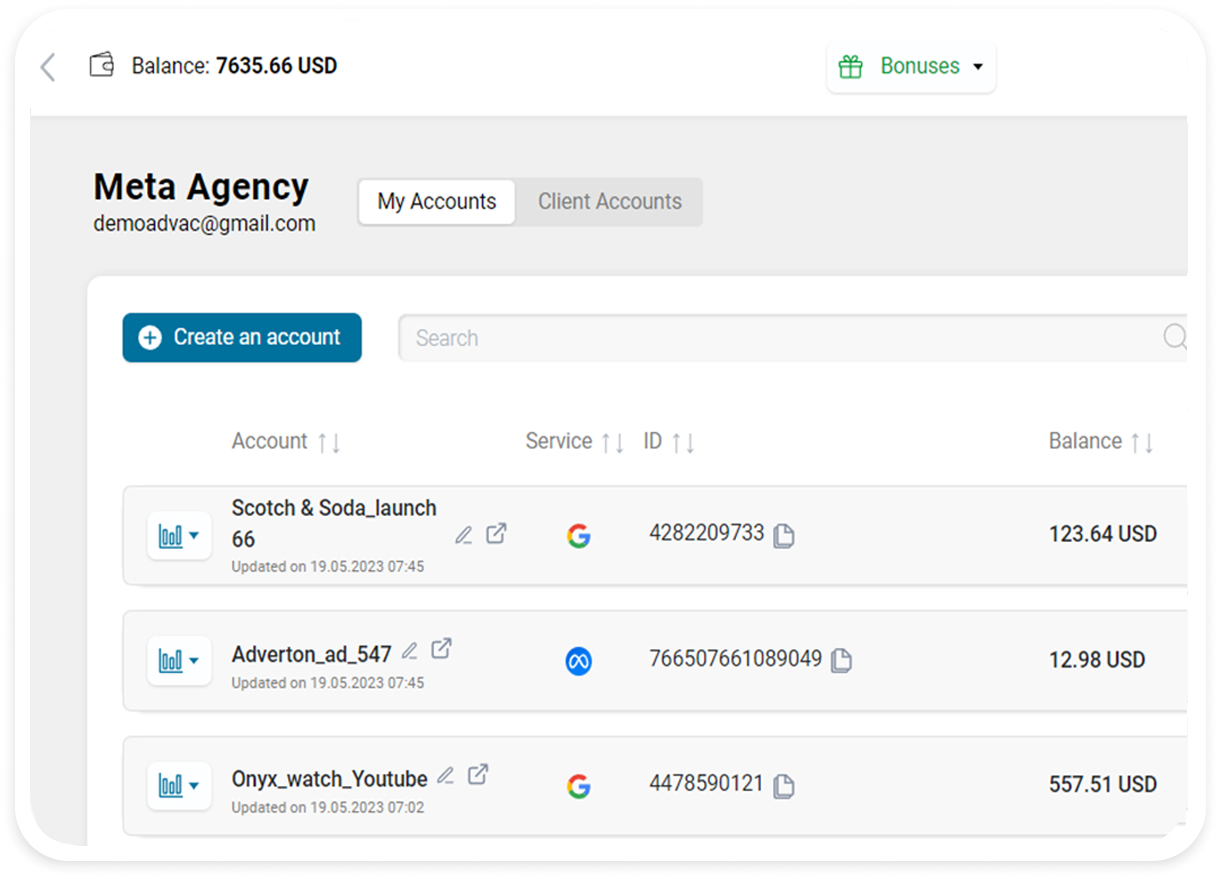The image size is (1220, 879).
Task: Sort accounts by Balance column
Action: [x=1142, y=443]
